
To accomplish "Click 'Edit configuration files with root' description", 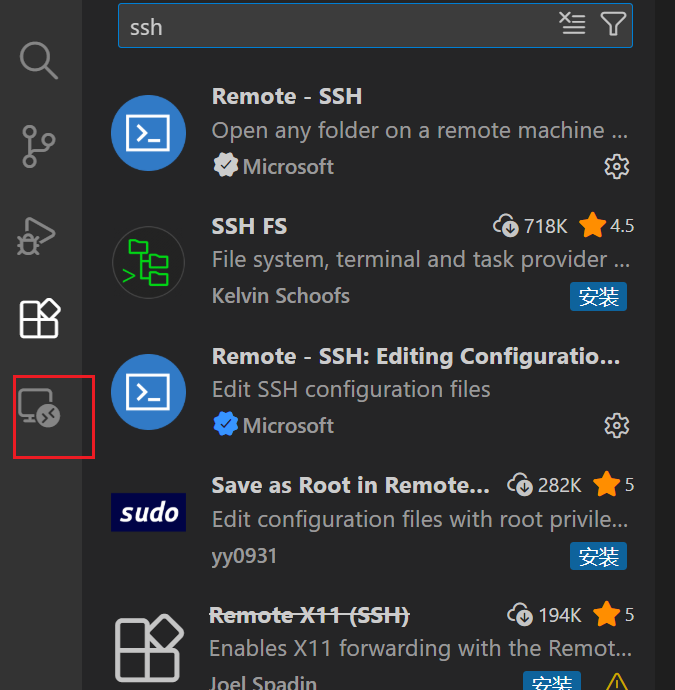I will coord(420,520).
